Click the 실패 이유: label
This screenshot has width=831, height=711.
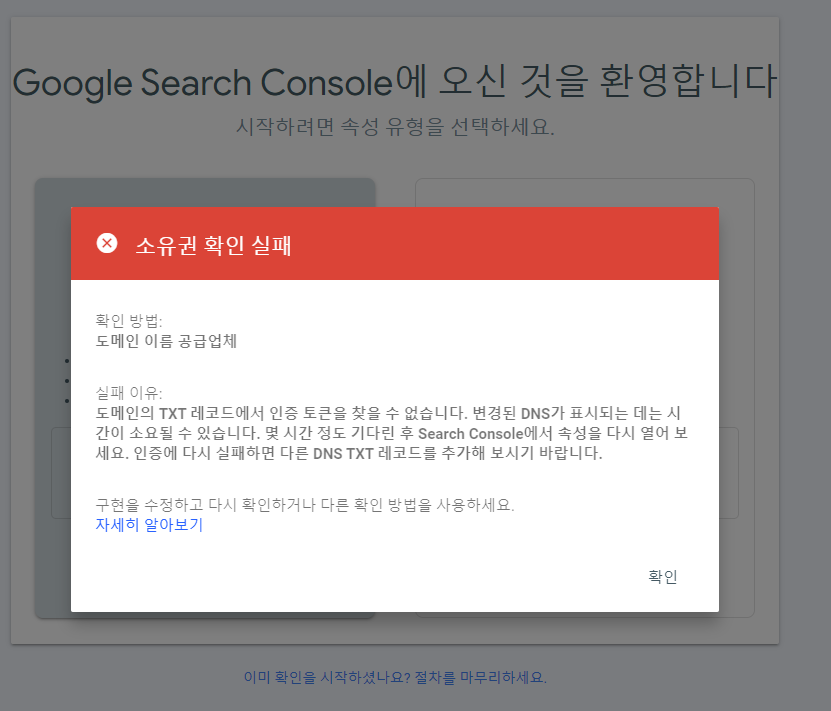pos(129,393)
